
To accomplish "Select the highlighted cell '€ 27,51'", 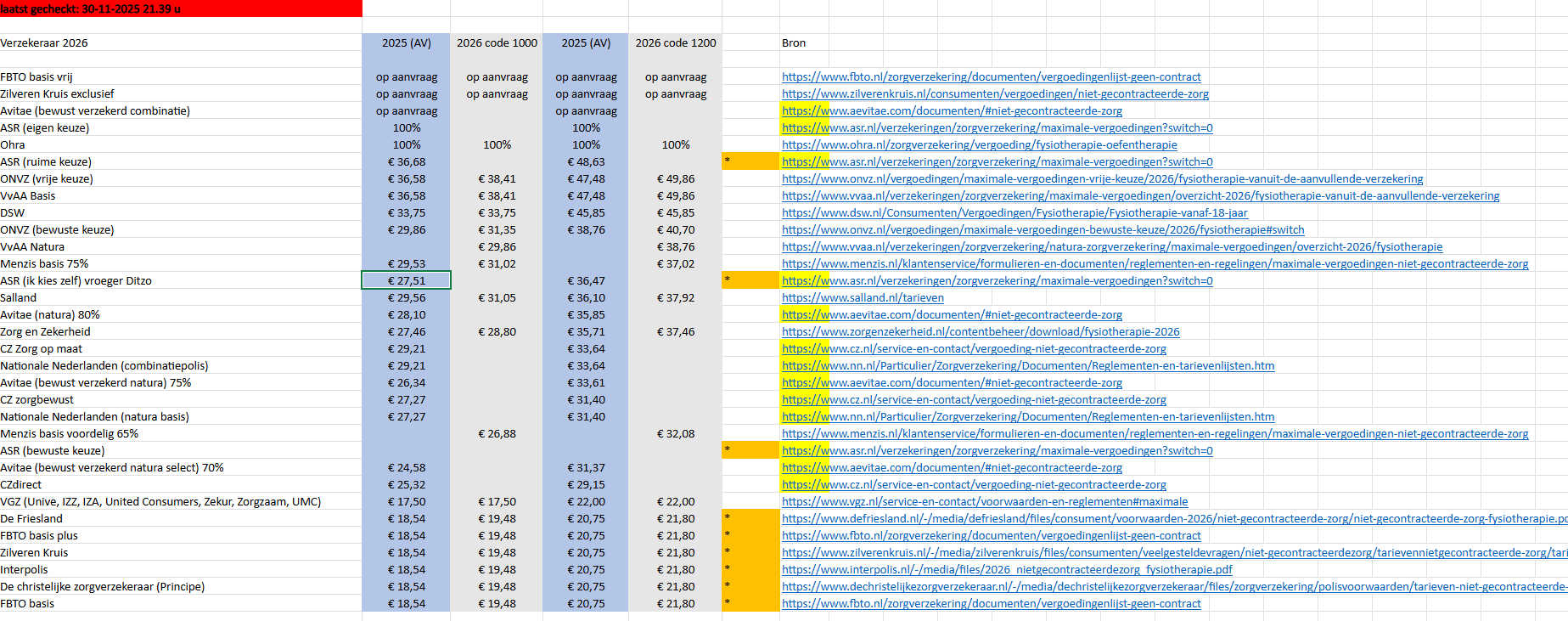I will click(x=407, y=281).
